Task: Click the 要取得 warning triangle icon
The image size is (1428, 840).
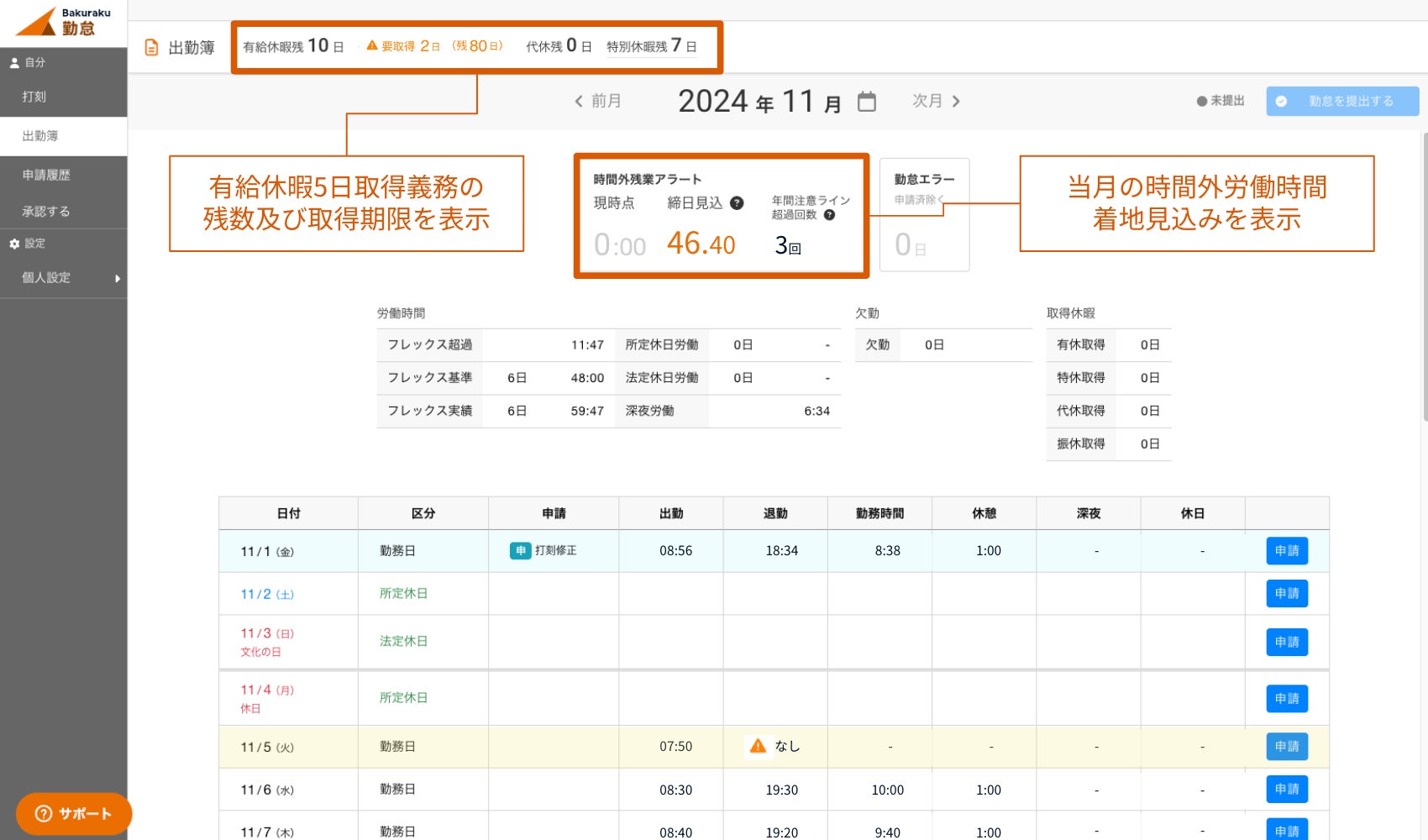Action: click(x=372, y=45)
